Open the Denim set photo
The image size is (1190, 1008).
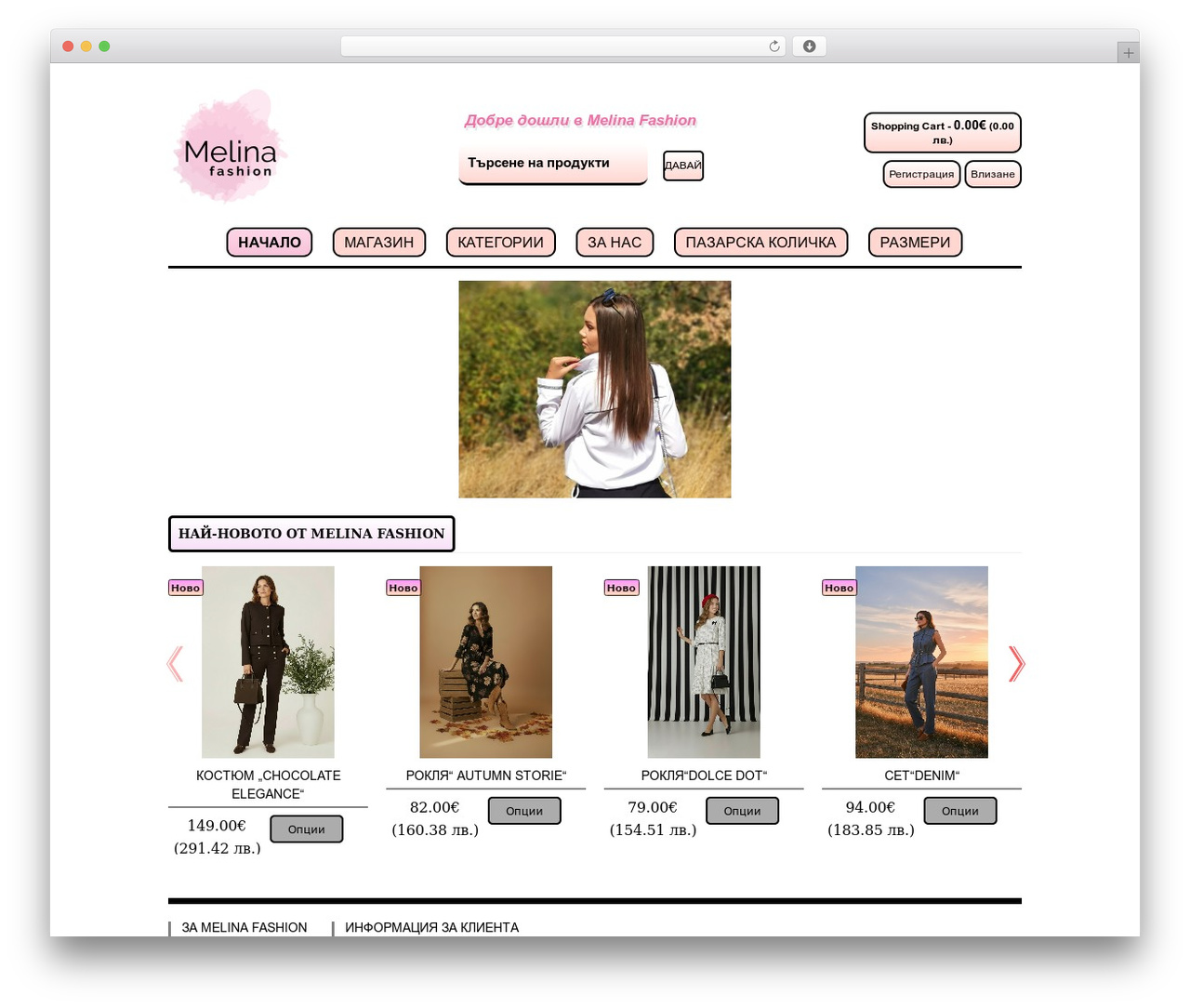tap(921, 662)
